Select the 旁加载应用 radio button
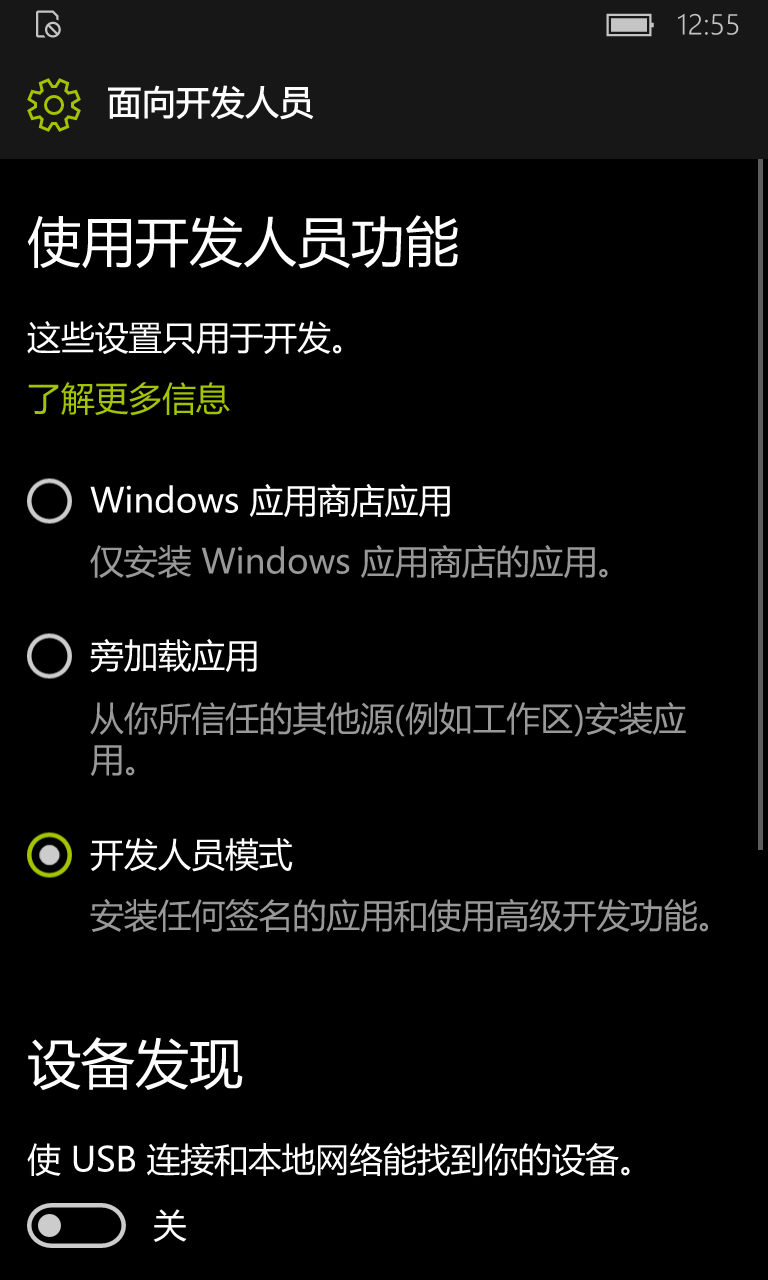The image size is (768, 1280). pos(49,657)
